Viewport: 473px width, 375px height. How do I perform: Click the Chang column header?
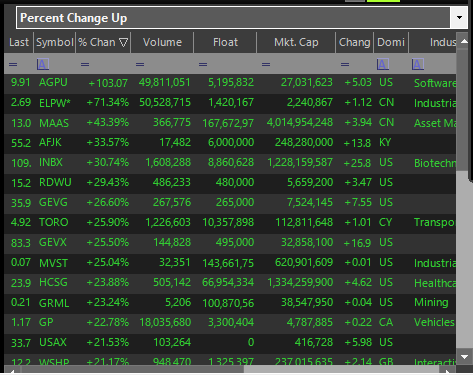point(355,42)
